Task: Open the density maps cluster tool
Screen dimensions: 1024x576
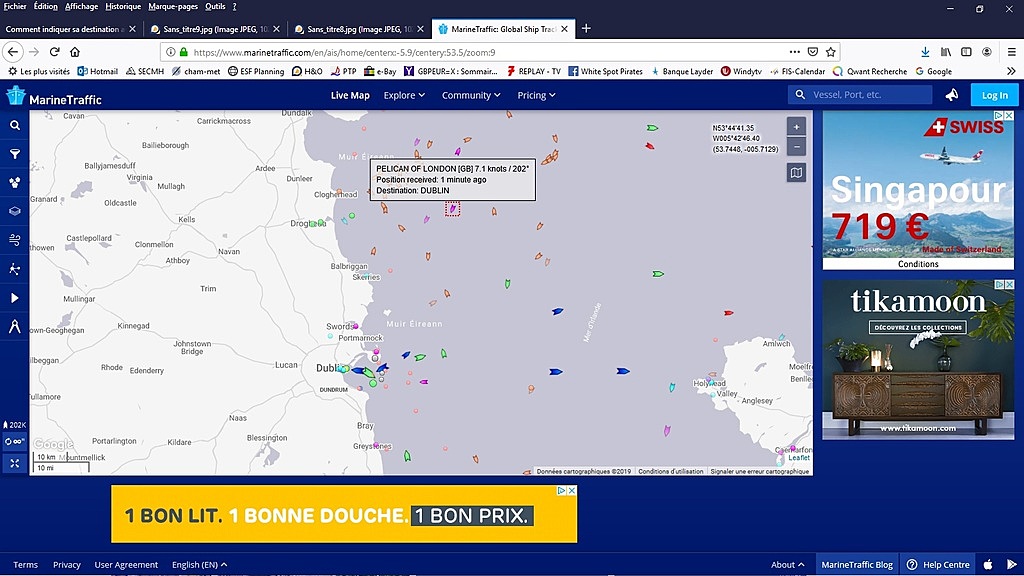Action: point(14,183)
